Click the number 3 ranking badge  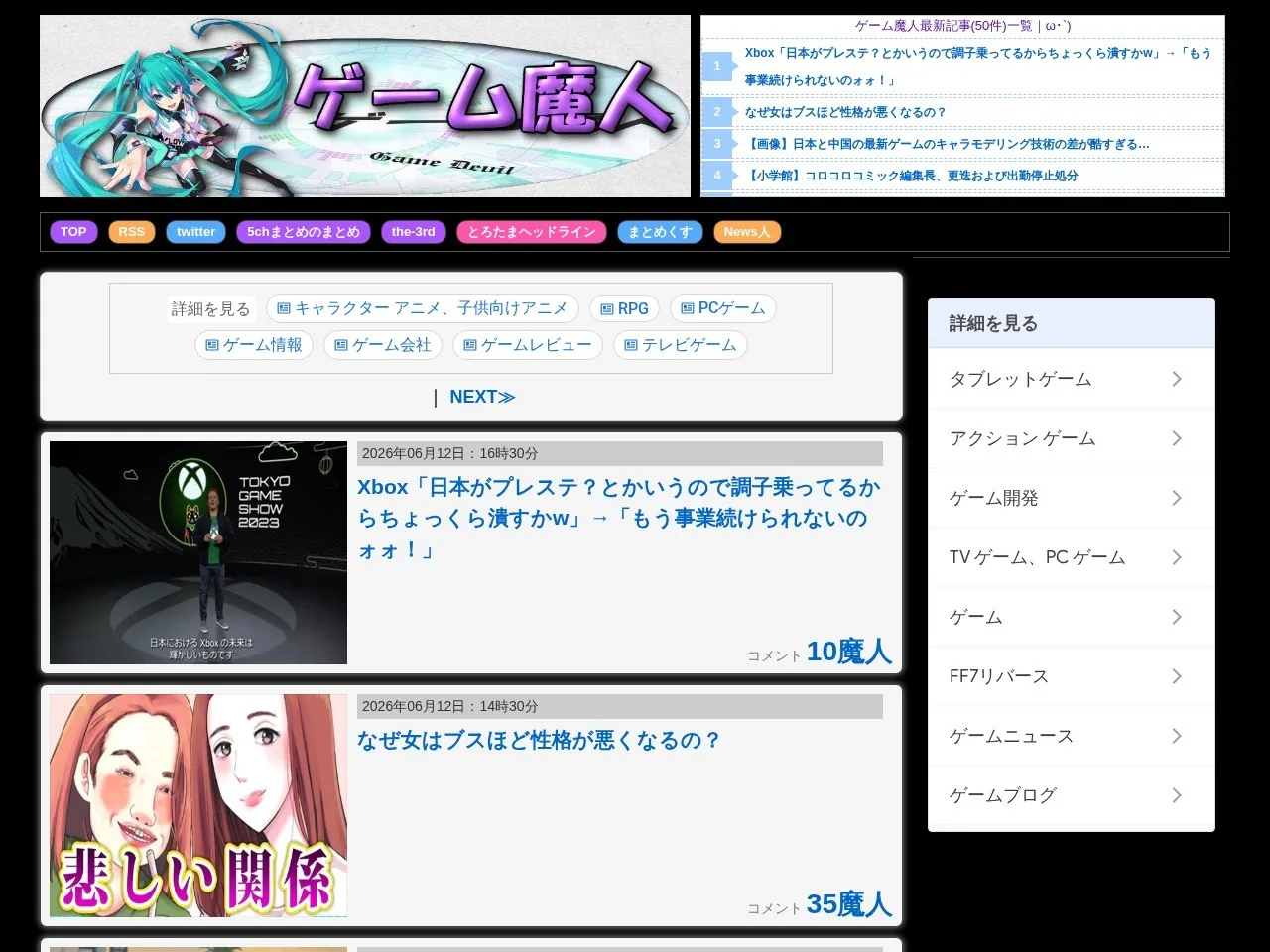pyautogui.click(x=717, y=144)
